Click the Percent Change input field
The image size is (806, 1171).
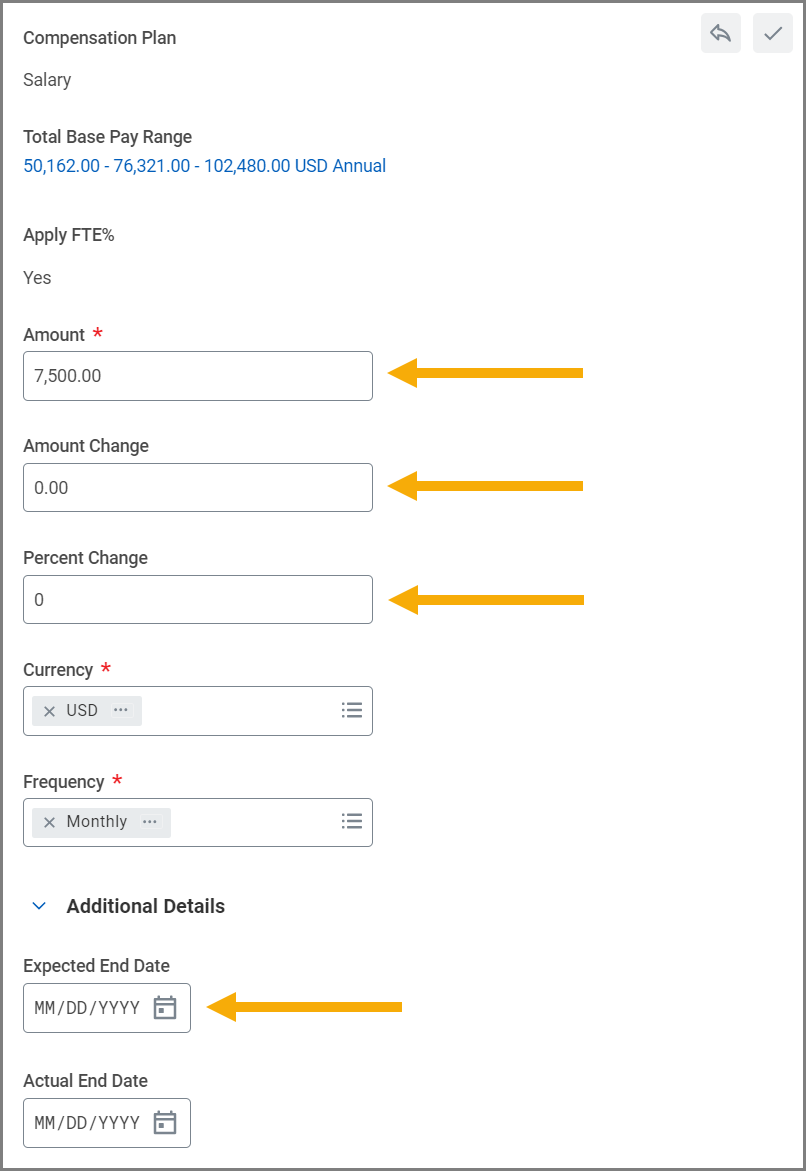[x=197, y=600]
